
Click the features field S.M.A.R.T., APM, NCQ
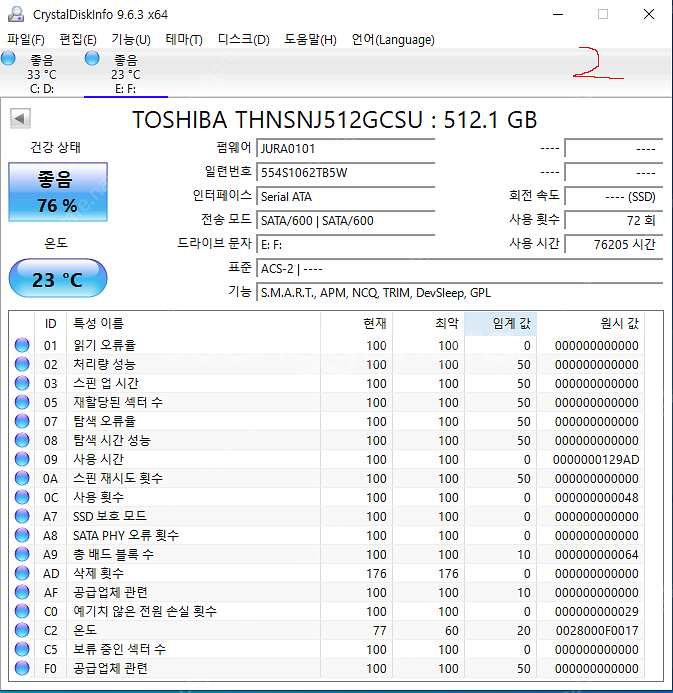[460, 293]
